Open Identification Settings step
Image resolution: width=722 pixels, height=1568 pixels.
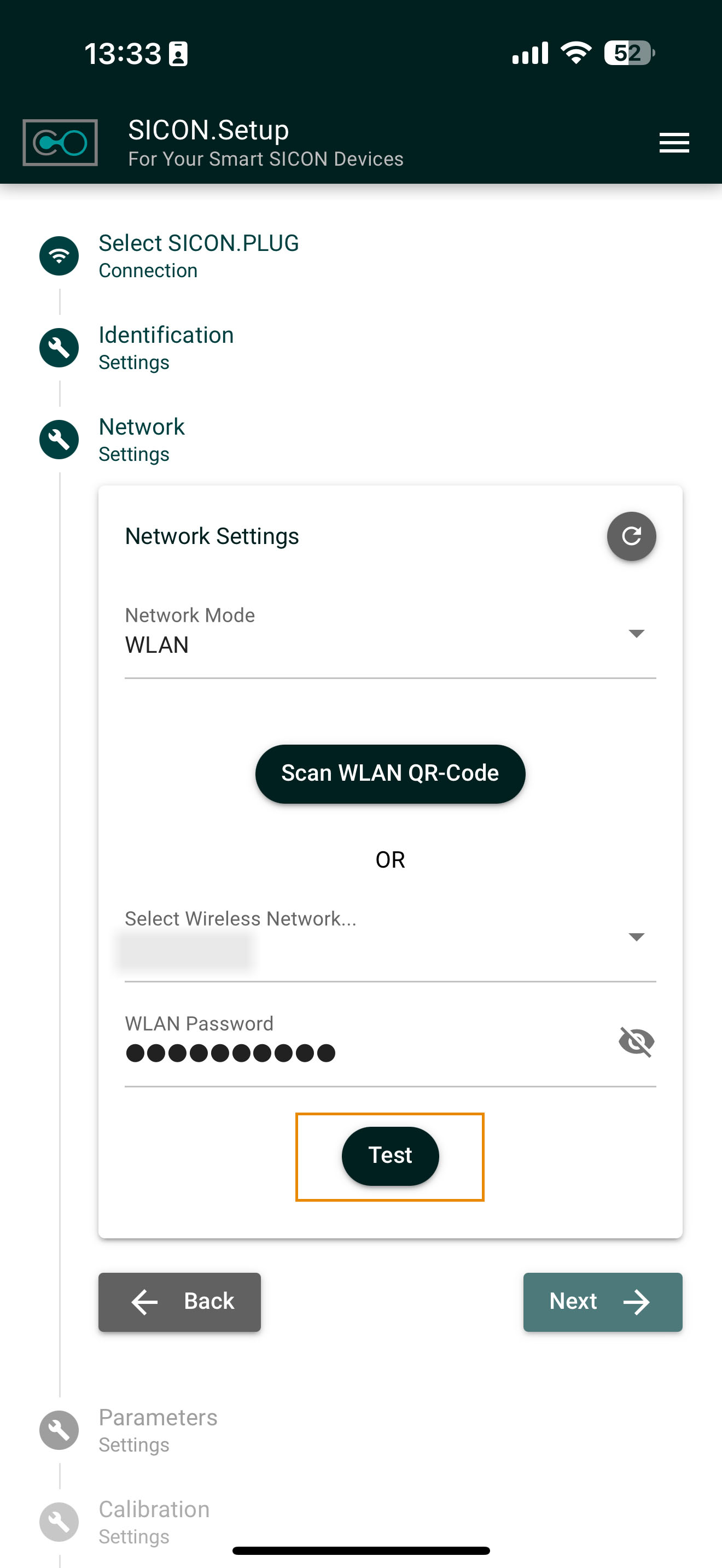click(x=166, y=348)
